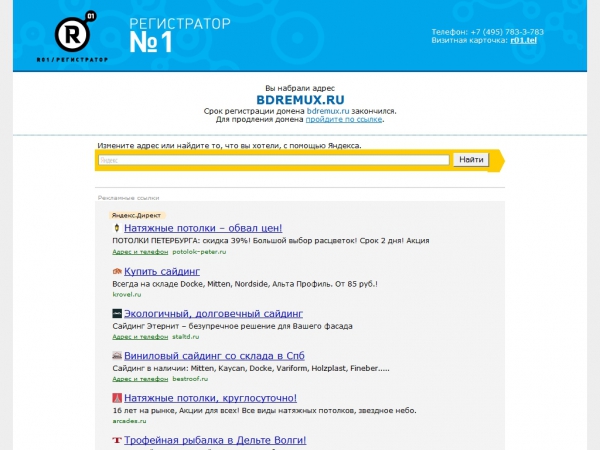This screenshot has width=600, height=450.
Task: Open the r01.tel business card link
Action: [x=523, y=41]
